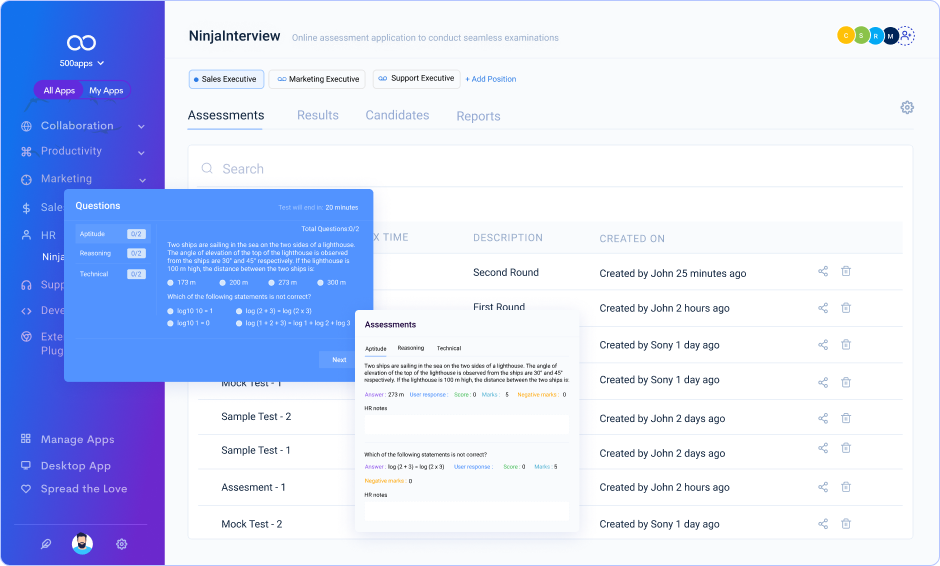Click the Desktop App sidebar icon
The image size is (940, 566).
[26, 466]
